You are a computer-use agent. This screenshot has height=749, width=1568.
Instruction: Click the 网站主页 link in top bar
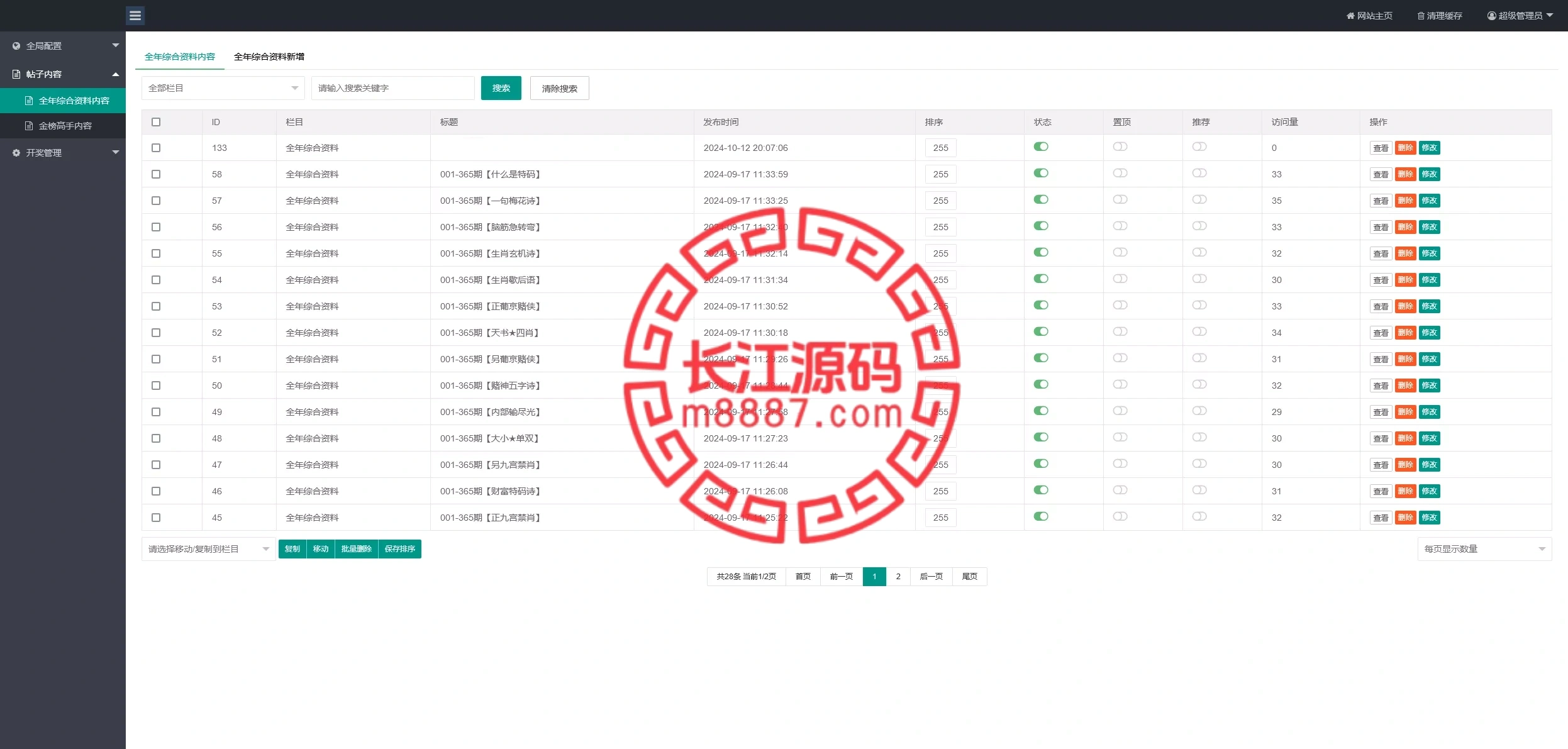[x=1369, y=16]
